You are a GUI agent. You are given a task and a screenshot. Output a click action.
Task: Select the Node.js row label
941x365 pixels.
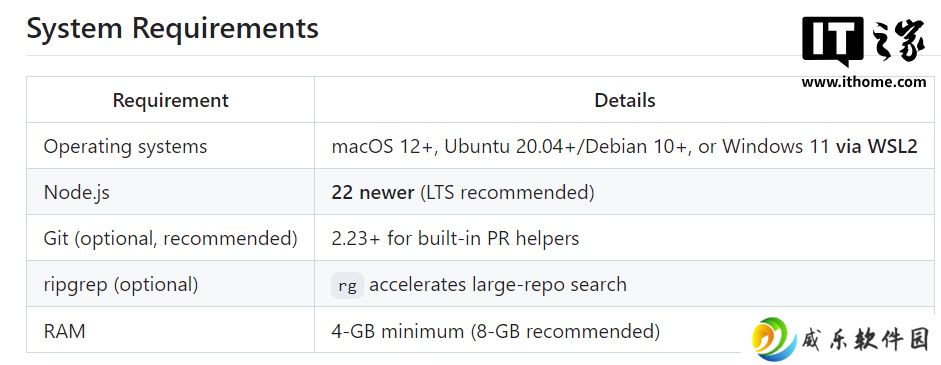tap(77, 193)
